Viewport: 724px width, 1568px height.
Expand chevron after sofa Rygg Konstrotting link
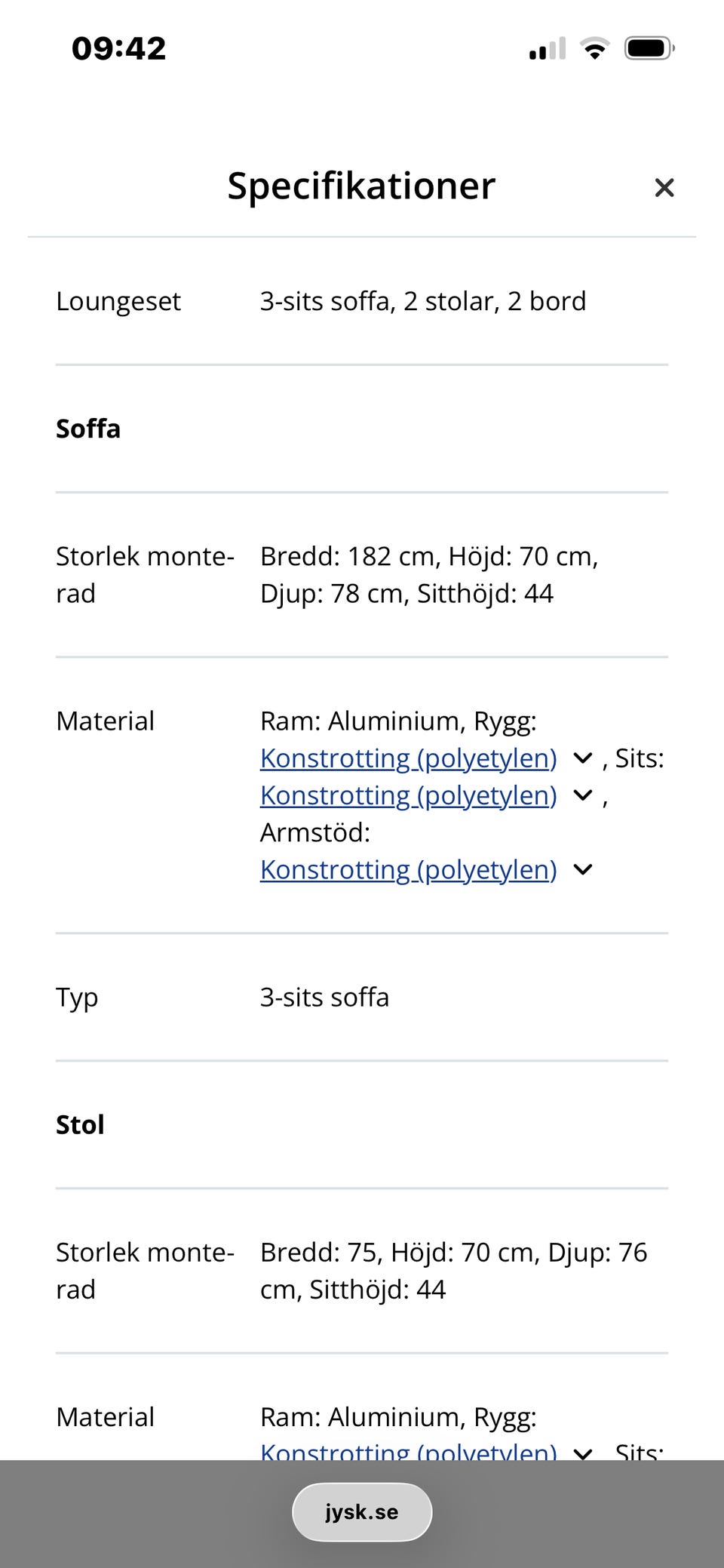click(583, 758)
